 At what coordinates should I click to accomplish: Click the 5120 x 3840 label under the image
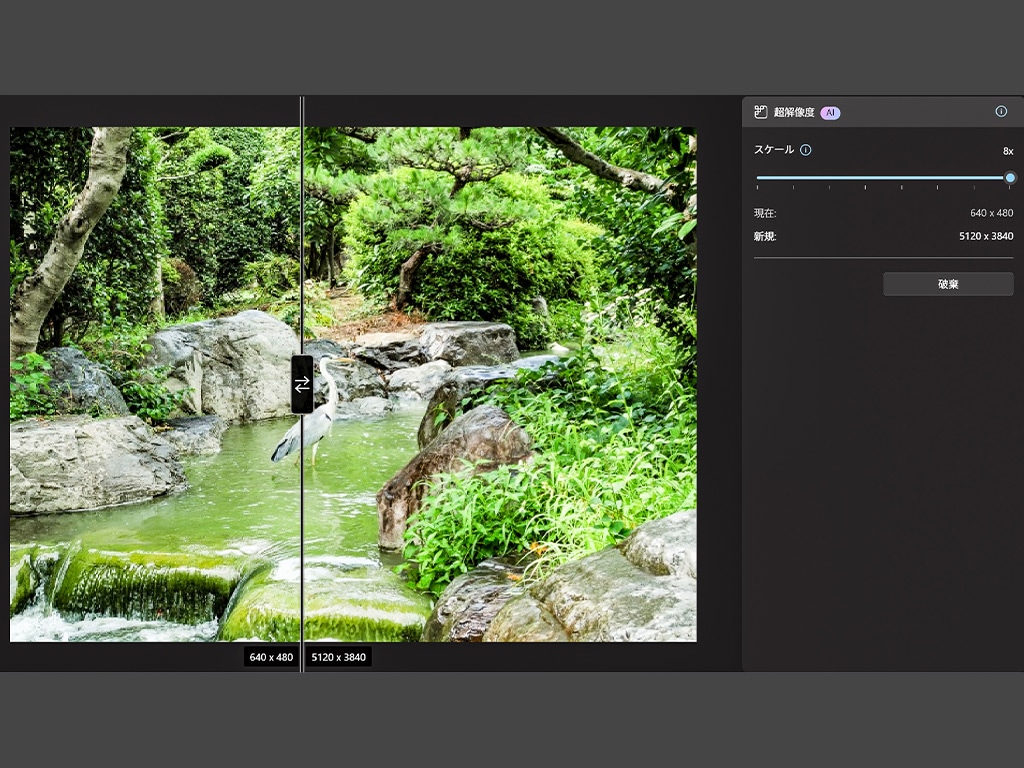tap(338, 657)
